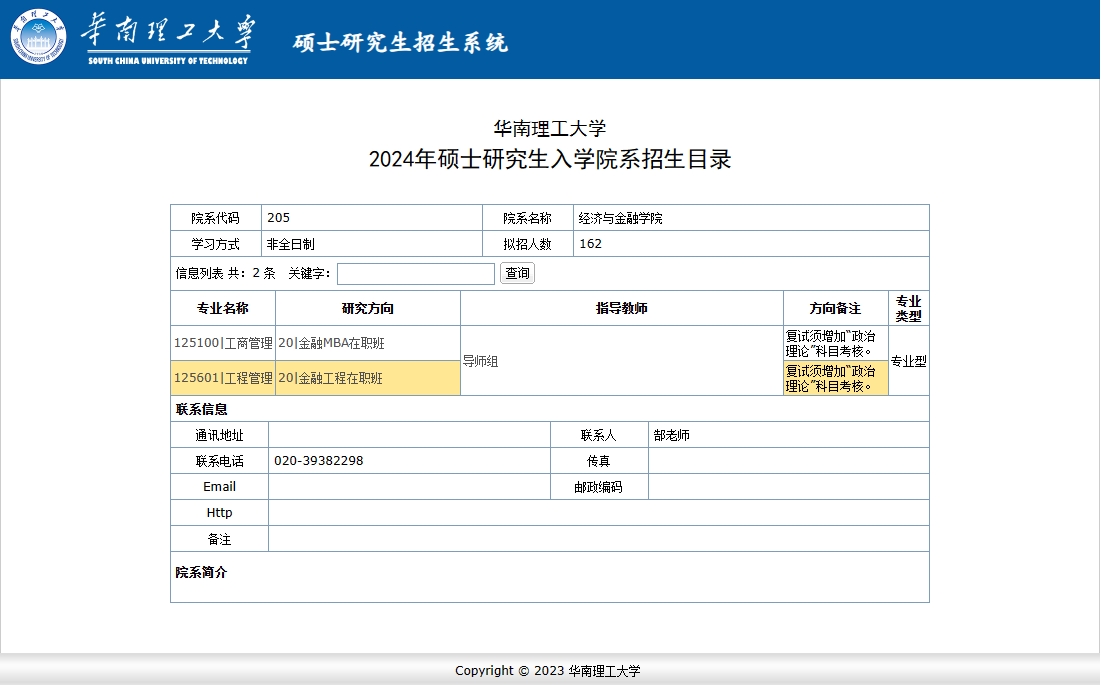This screenshot has width=1101, height=685.
Task: Click the 联系信息 section heading
Action: click(x=202, y=409)
